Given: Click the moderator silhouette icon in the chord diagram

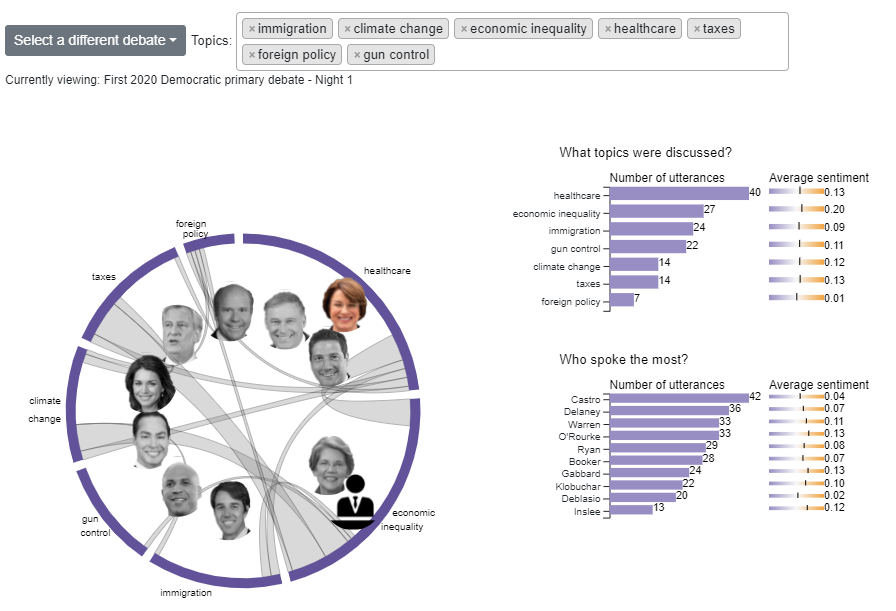Looking at the screenshot, I should (x=356, y=499).
